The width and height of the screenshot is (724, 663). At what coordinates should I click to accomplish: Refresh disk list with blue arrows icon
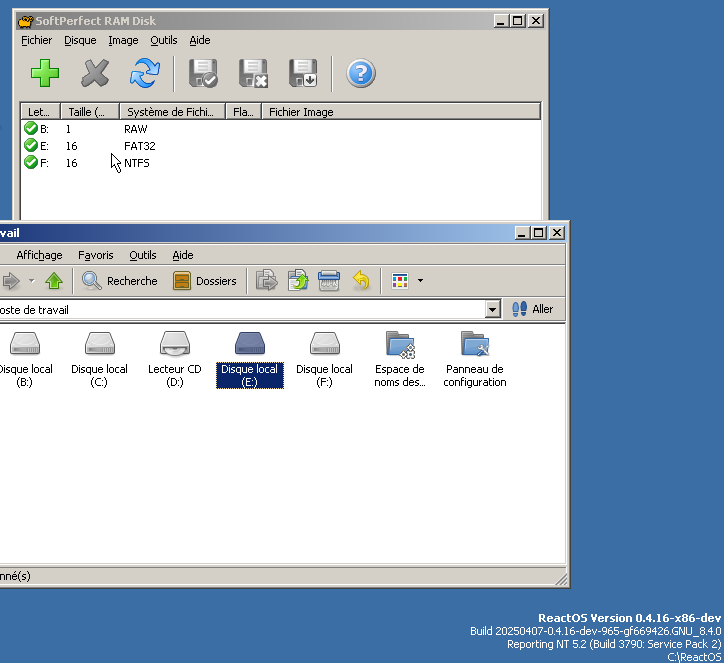[x=145, y=73]
